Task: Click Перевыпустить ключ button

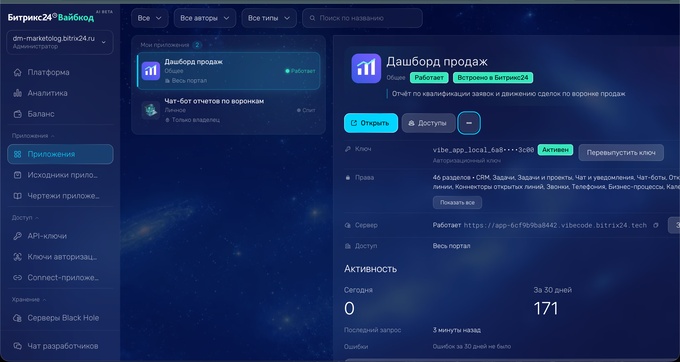Action: (621, 153)
